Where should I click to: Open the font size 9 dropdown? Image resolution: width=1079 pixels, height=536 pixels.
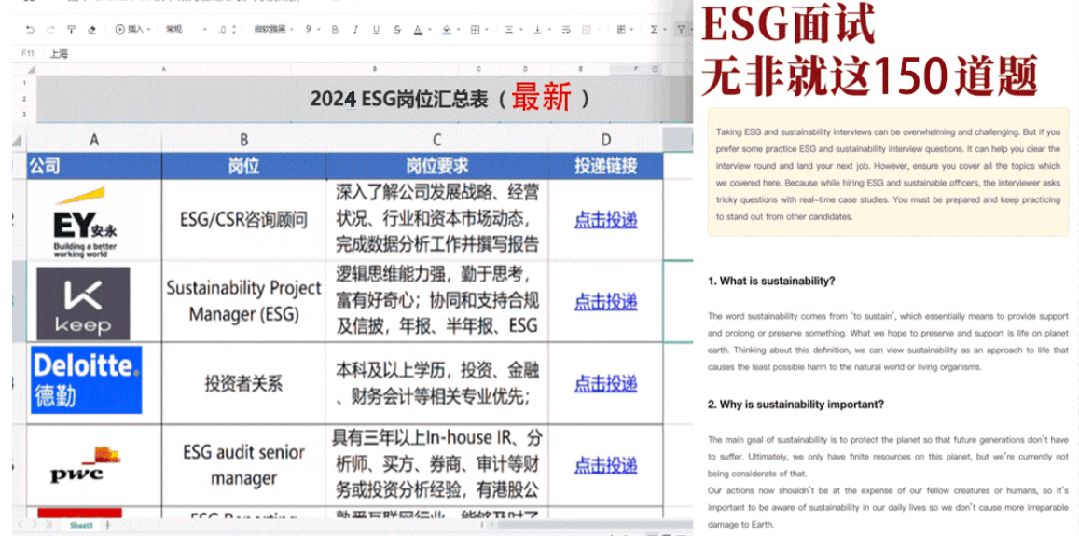click(313, 30)
